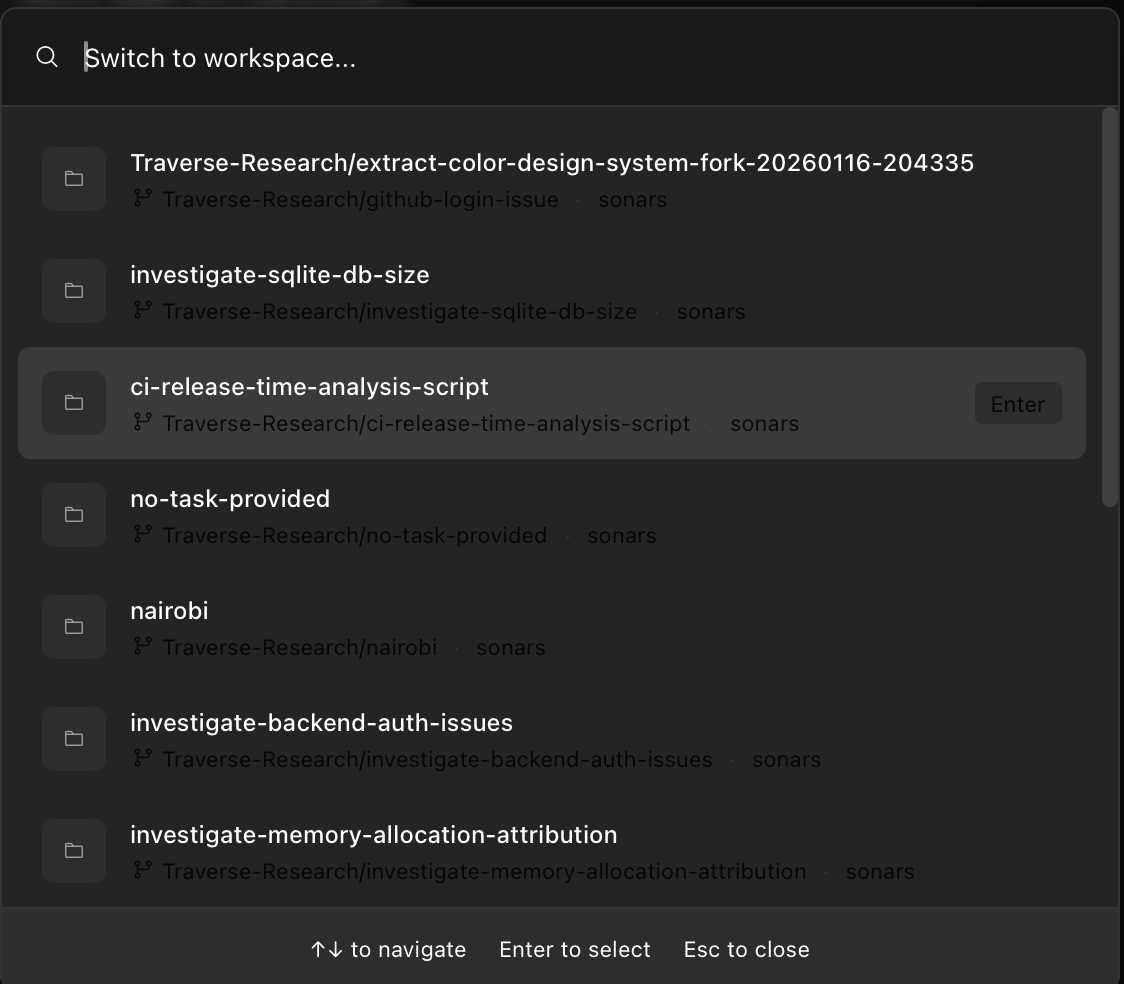Select the nairobi workspace entry
The width and height of the screenshot is (1124, 984).
point(400,625)
